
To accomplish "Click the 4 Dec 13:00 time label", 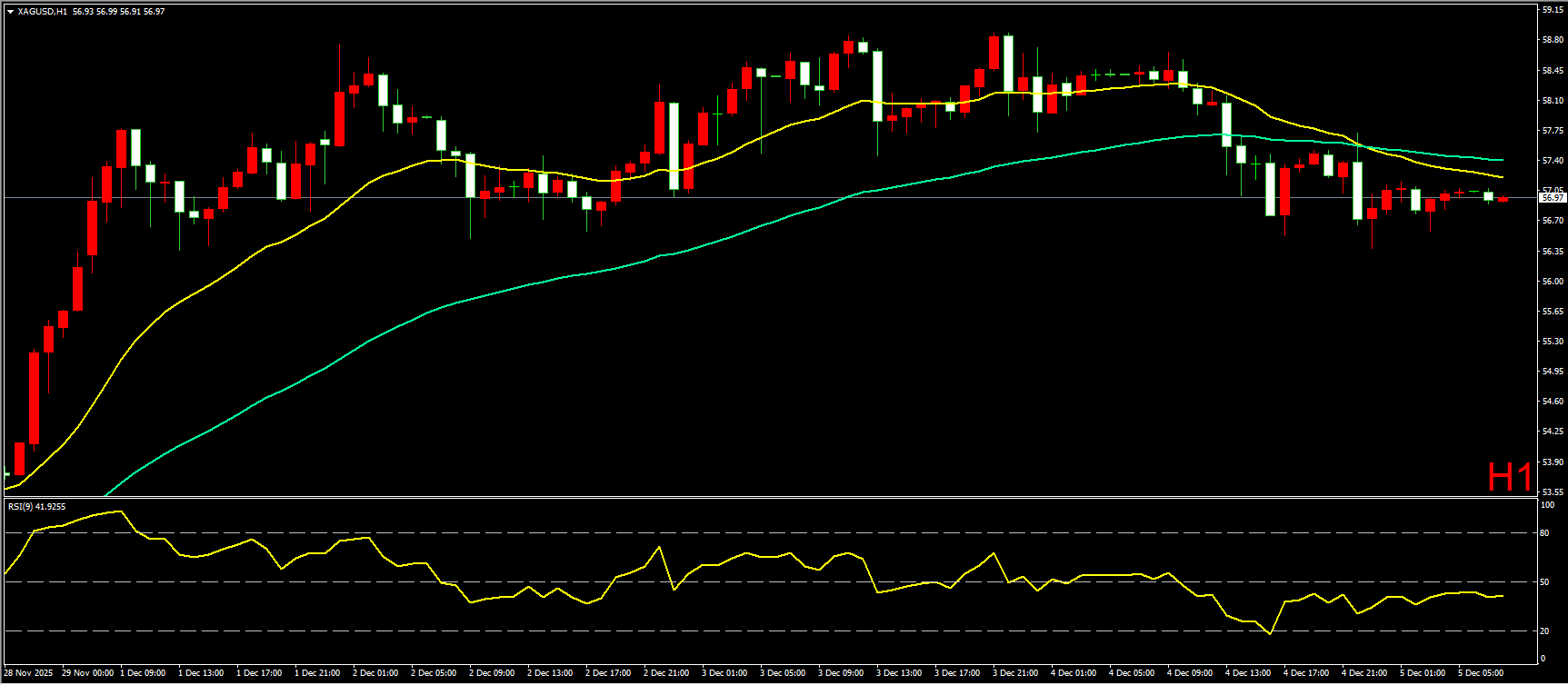I will coord(1248,673).
